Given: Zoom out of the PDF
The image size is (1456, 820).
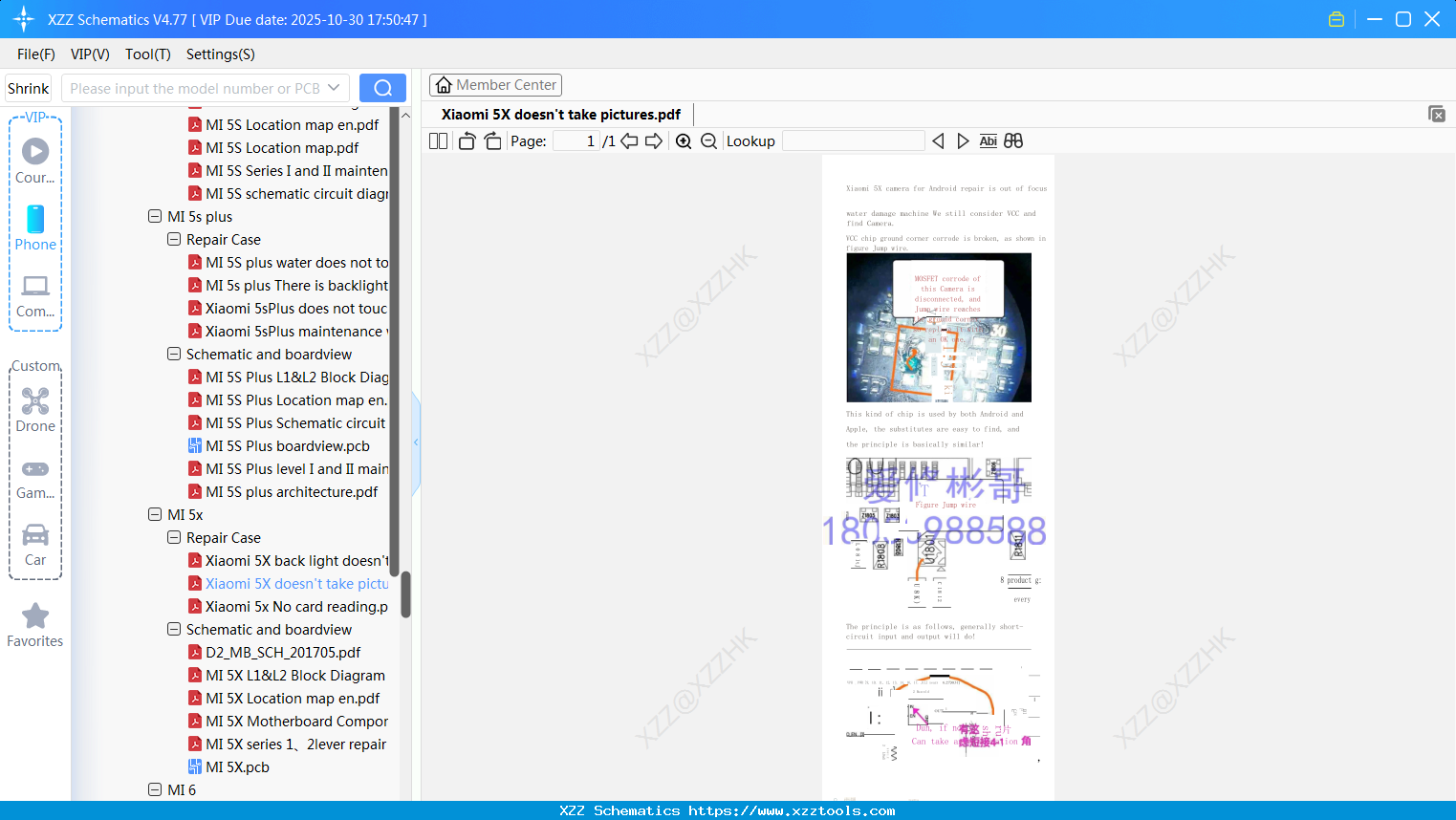Looking at the screenshot, I should [x=708, y=141].
